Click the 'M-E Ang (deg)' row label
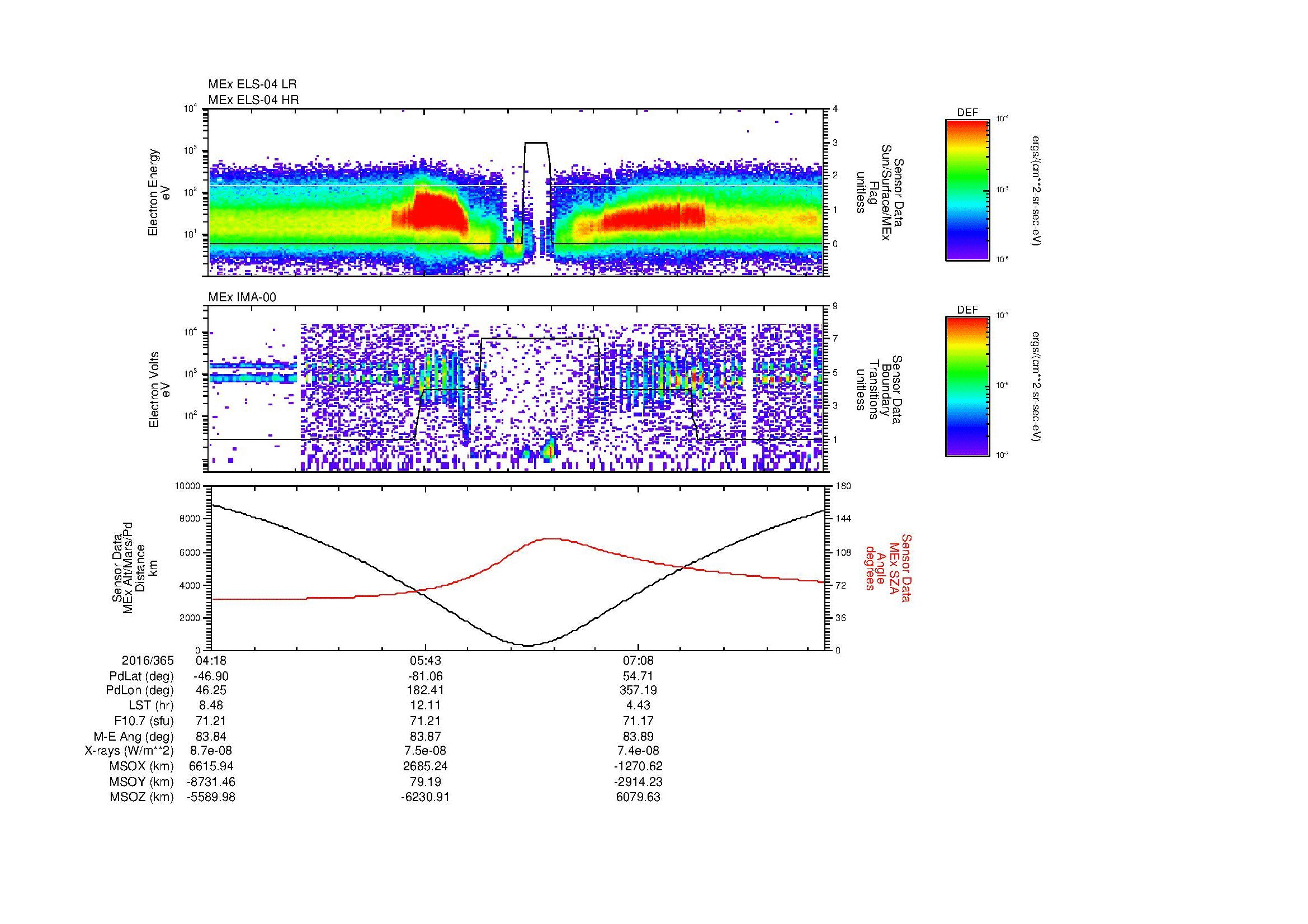The width and height of the screenshot is (1308, 924). (x=134, y=736)
